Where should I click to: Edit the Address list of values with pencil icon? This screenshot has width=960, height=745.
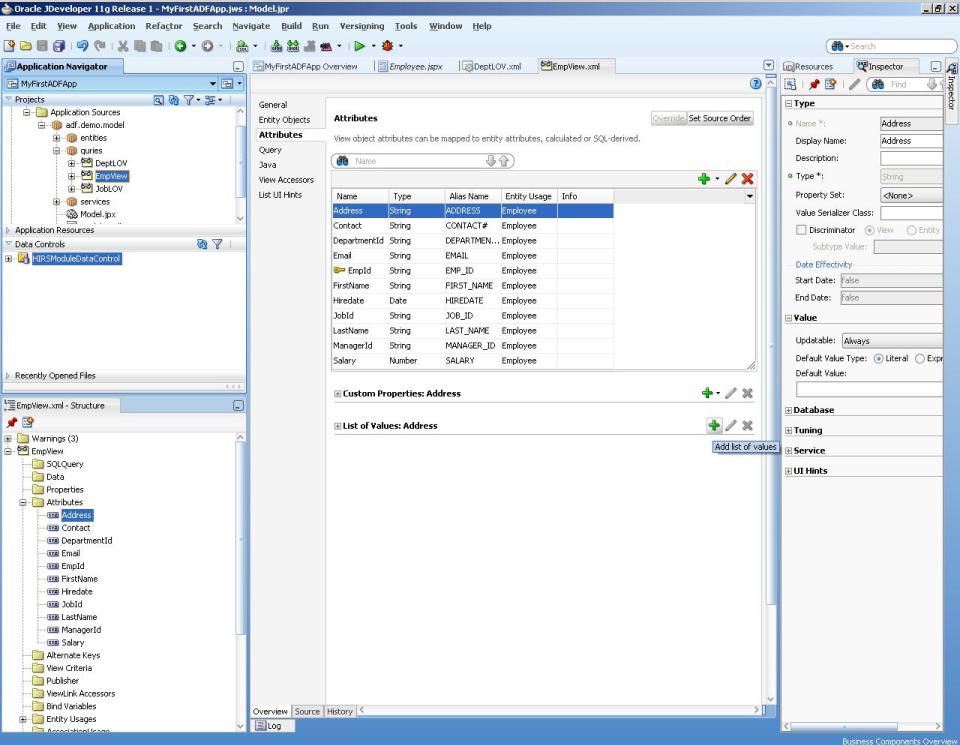point(730,425)
